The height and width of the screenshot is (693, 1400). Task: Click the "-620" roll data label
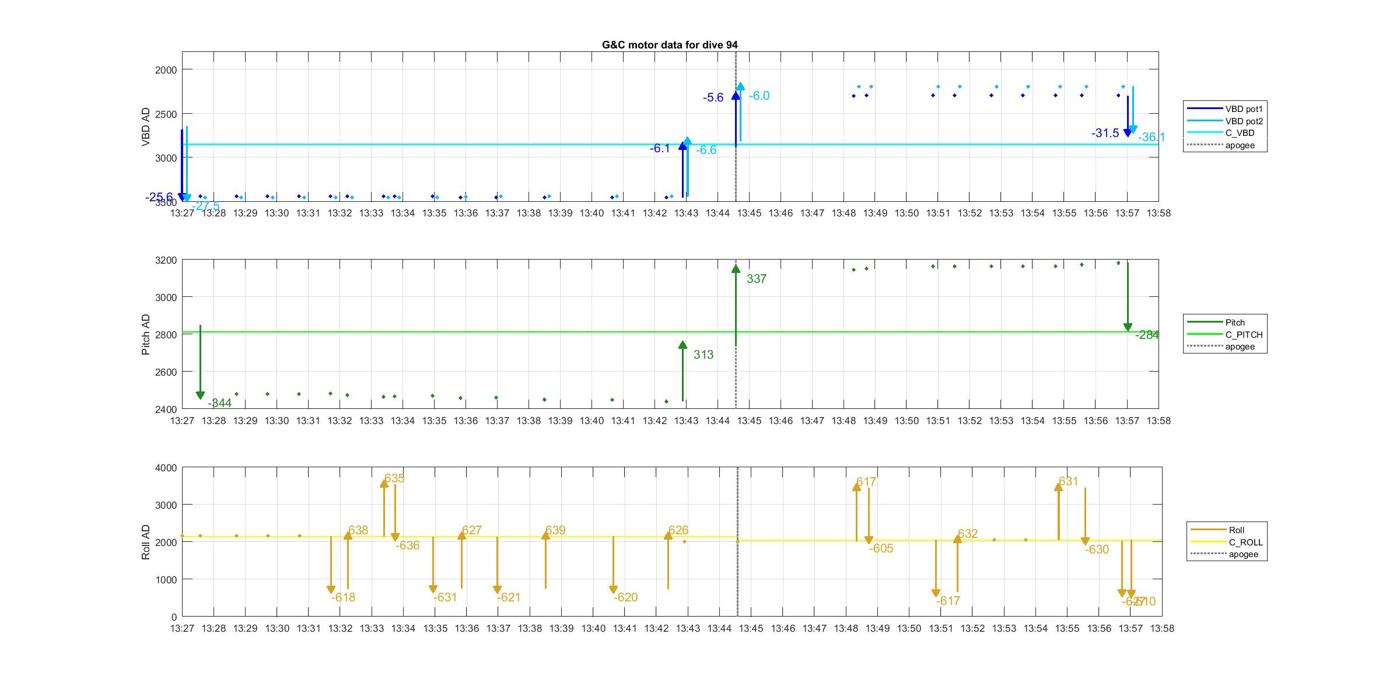click(x=625, y=598)
